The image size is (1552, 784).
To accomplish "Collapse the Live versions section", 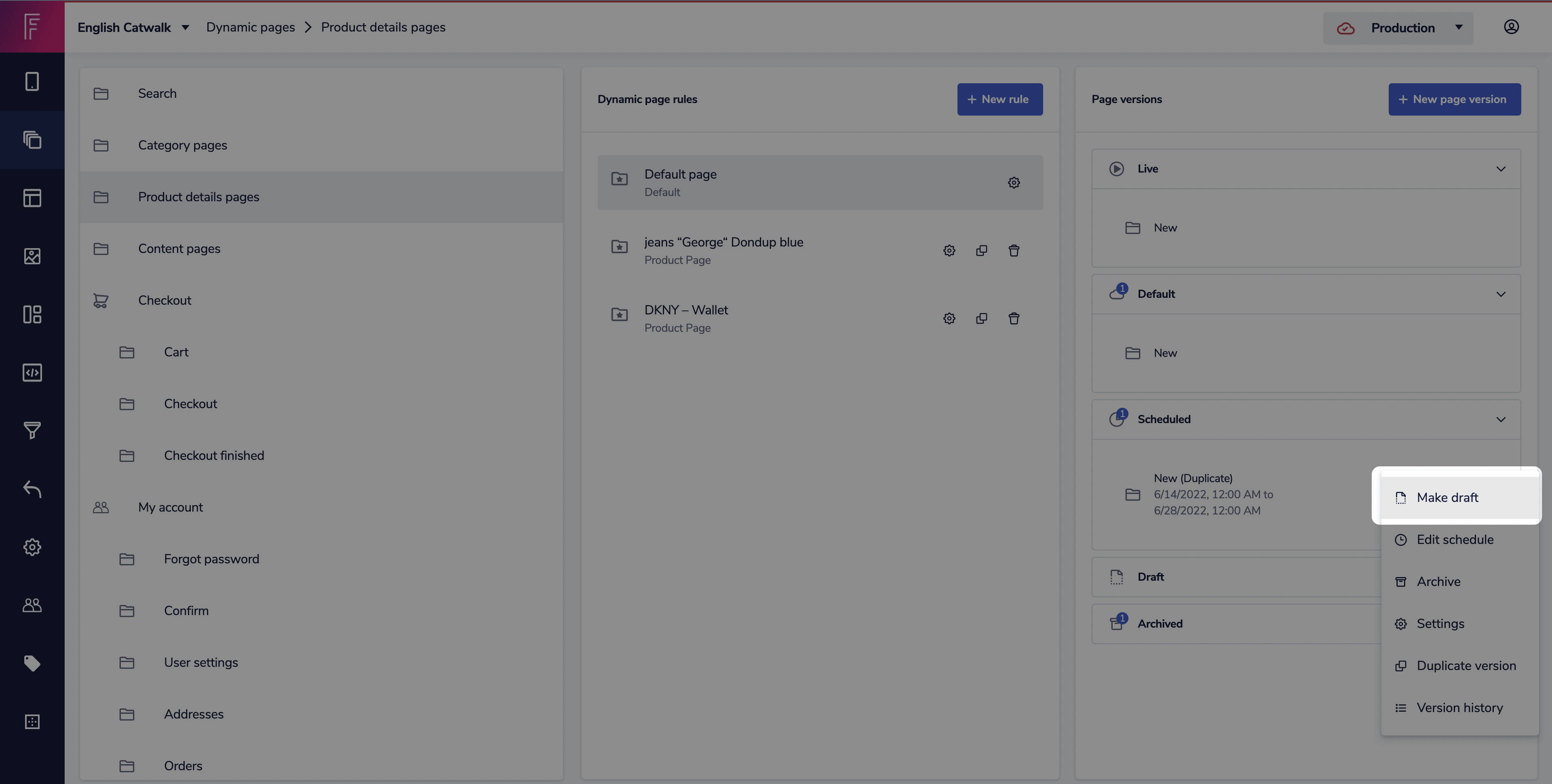I will tap(1500, 169).
